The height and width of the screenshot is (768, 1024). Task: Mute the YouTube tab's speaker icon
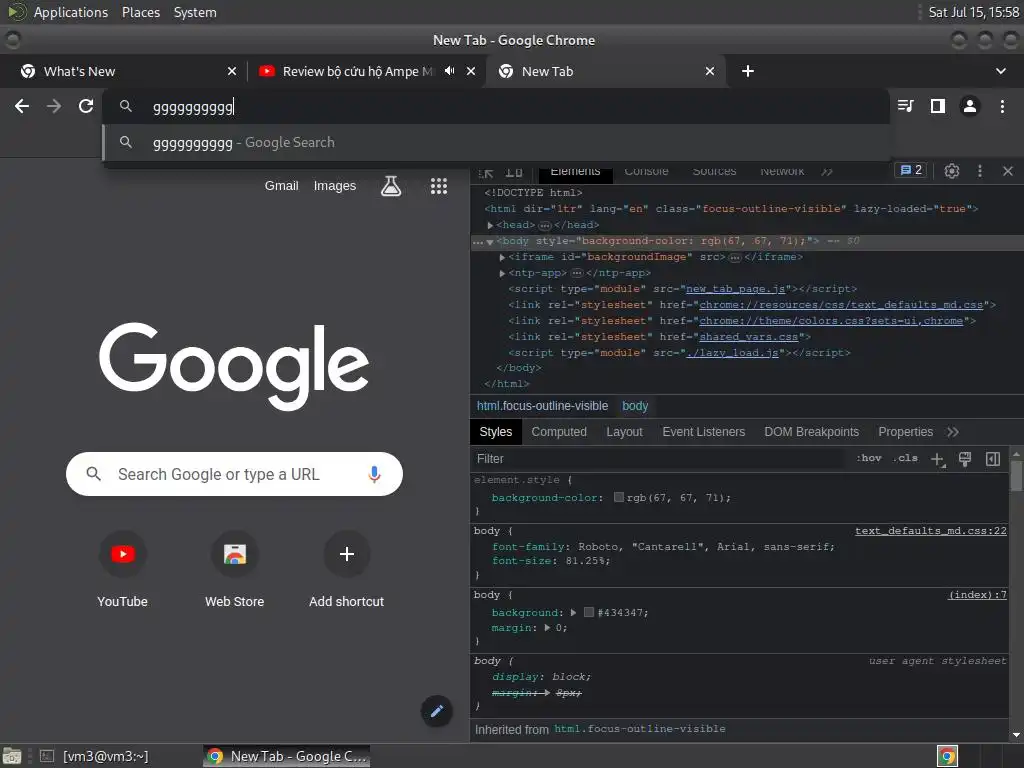pyautogui.click(x=449, y=71)
